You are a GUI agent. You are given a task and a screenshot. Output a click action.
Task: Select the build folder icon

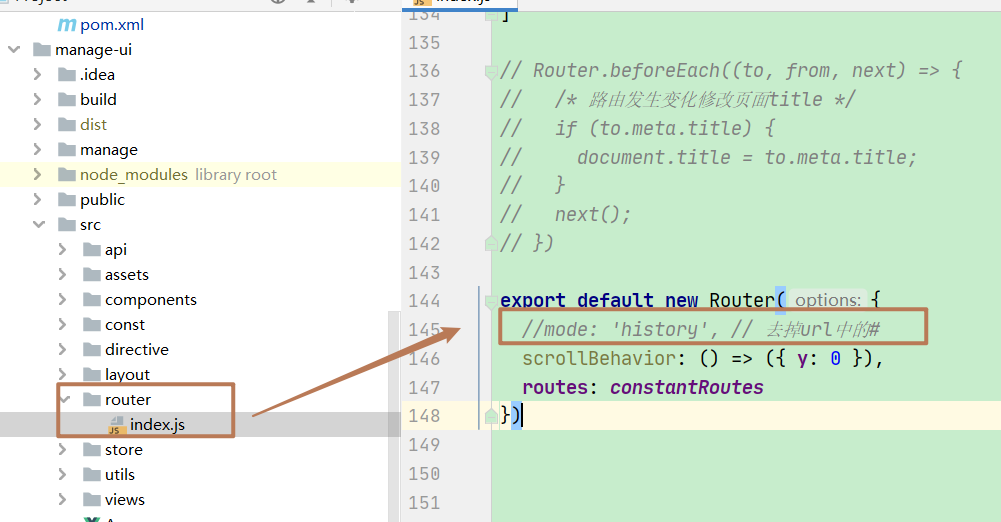(67, 100)
